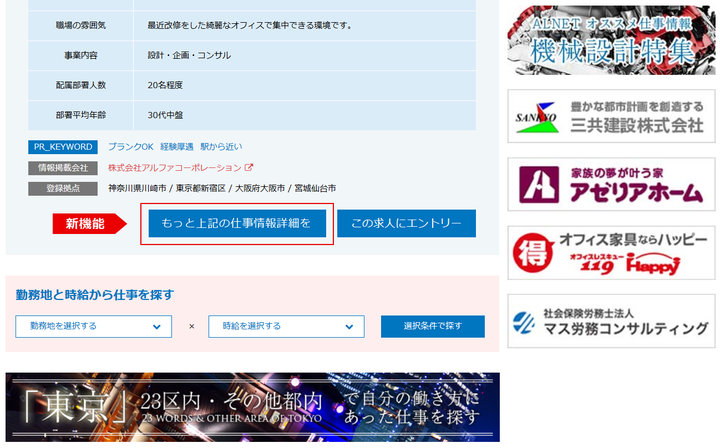Image resolution: width=720 pixels, height=448 pixels.
Task: Click the 事業内容 row label
Action: [x=81, y=56]
